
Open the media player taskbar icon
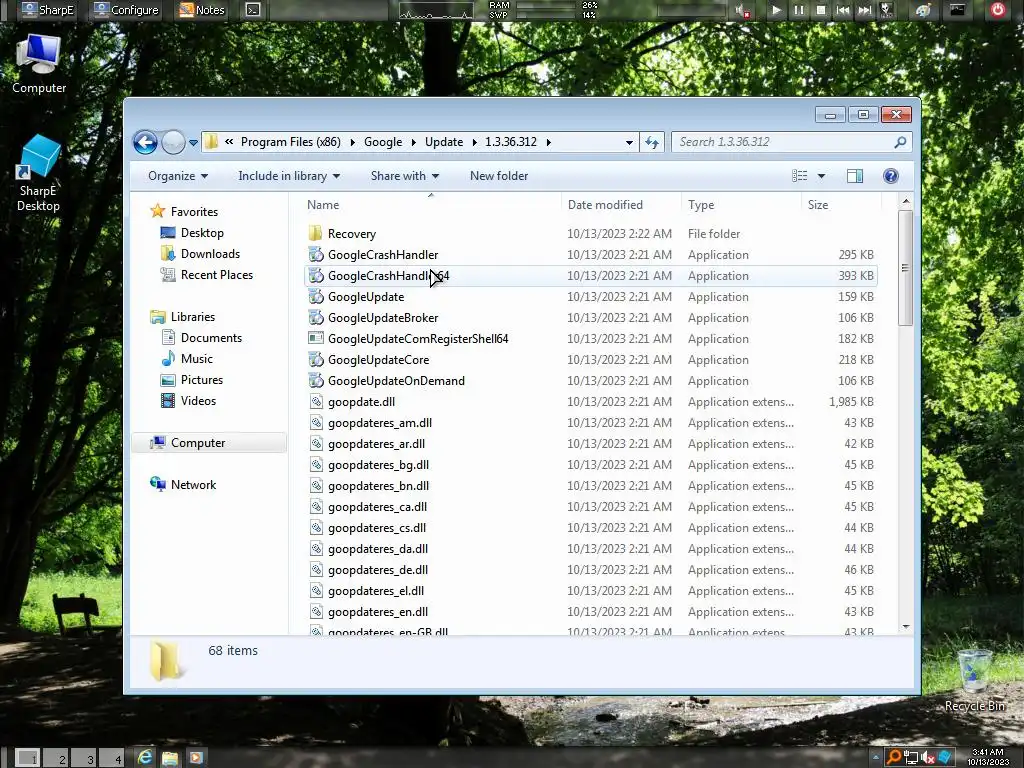point(195,758)
